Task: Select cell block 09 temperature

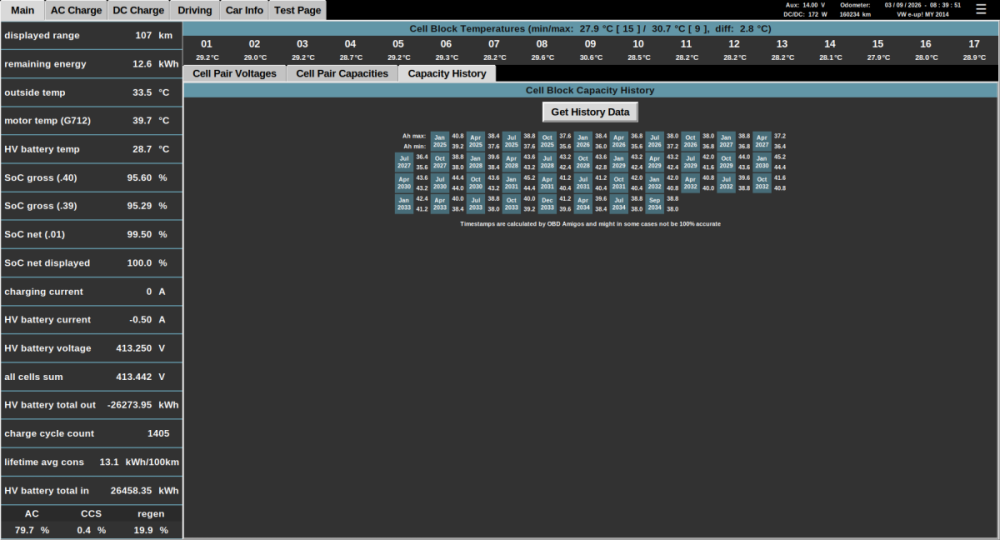Action: tap(591, 50)
